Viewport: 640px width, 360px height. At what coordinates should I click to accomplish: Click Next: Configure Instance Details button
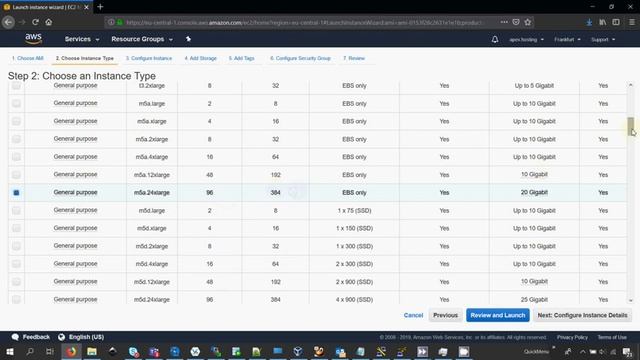[582, 315]
